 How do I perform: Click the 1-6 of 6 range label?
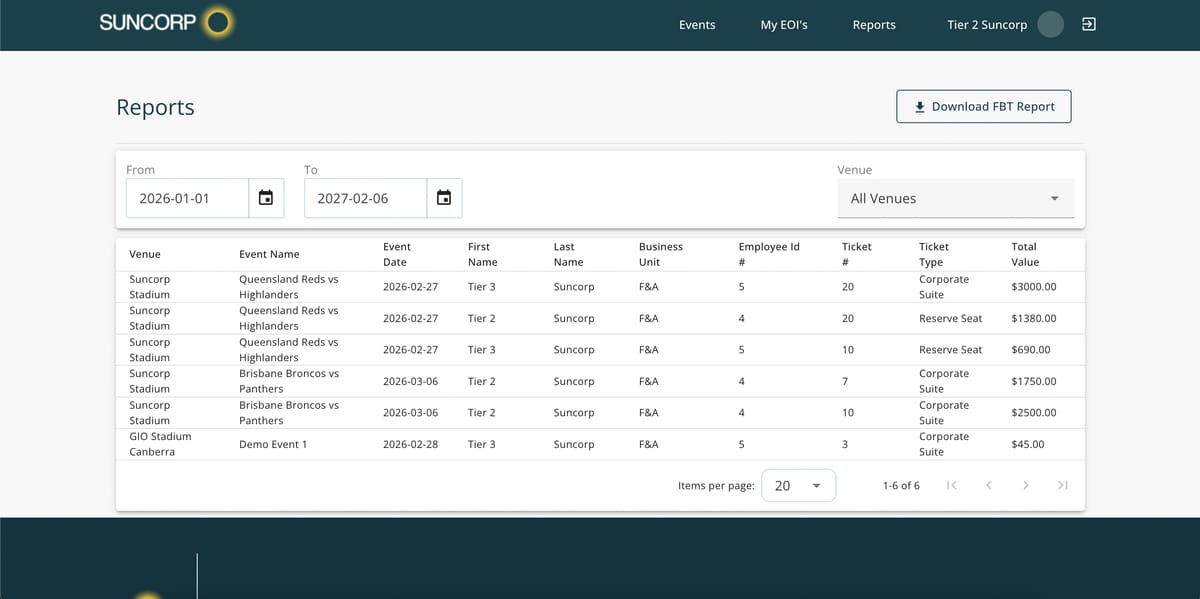pyautogui.click(x=901, y=485)
